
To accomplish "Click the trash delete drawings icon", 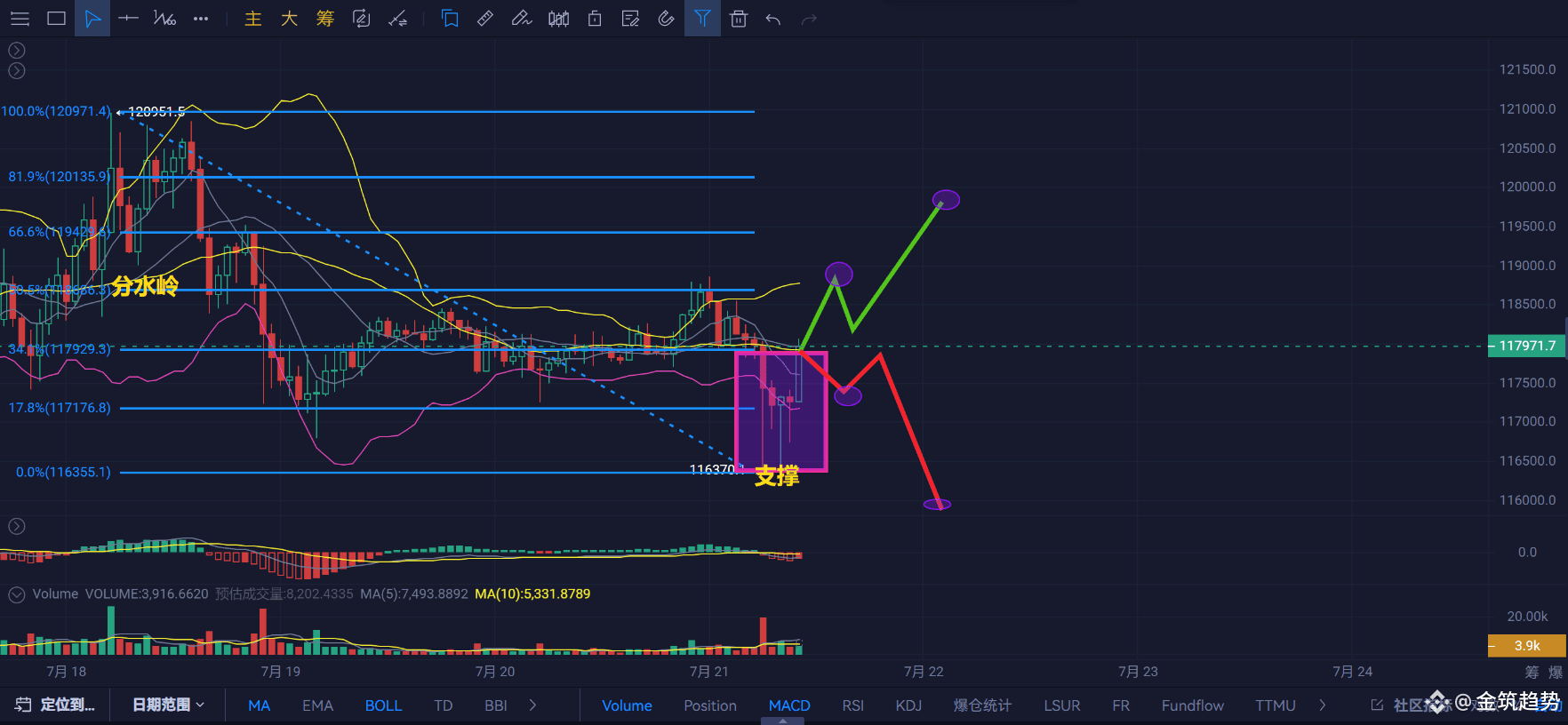I will tap(738, 19).
